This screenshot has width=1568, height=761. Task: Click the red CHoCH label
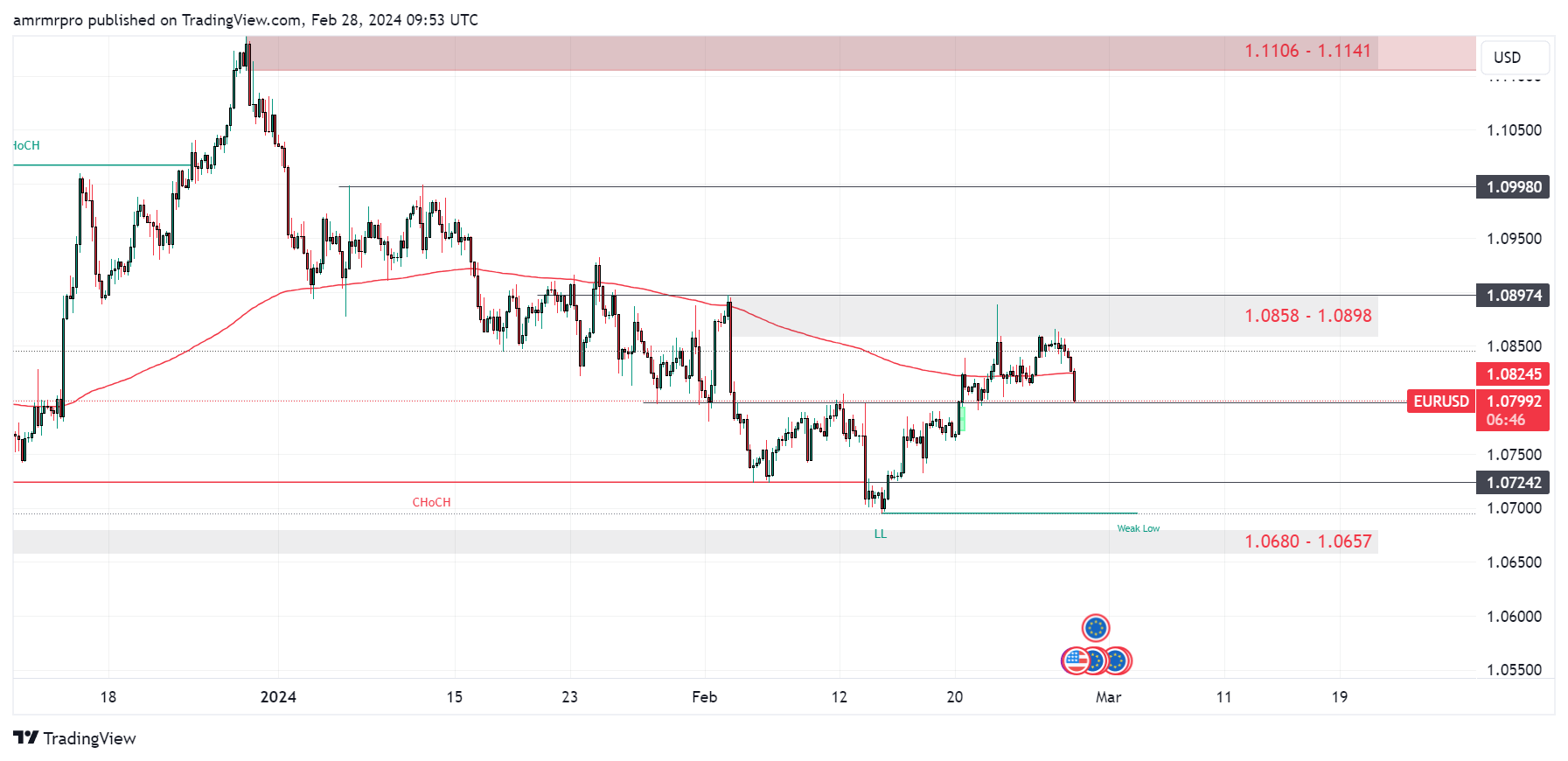(432, 502)
